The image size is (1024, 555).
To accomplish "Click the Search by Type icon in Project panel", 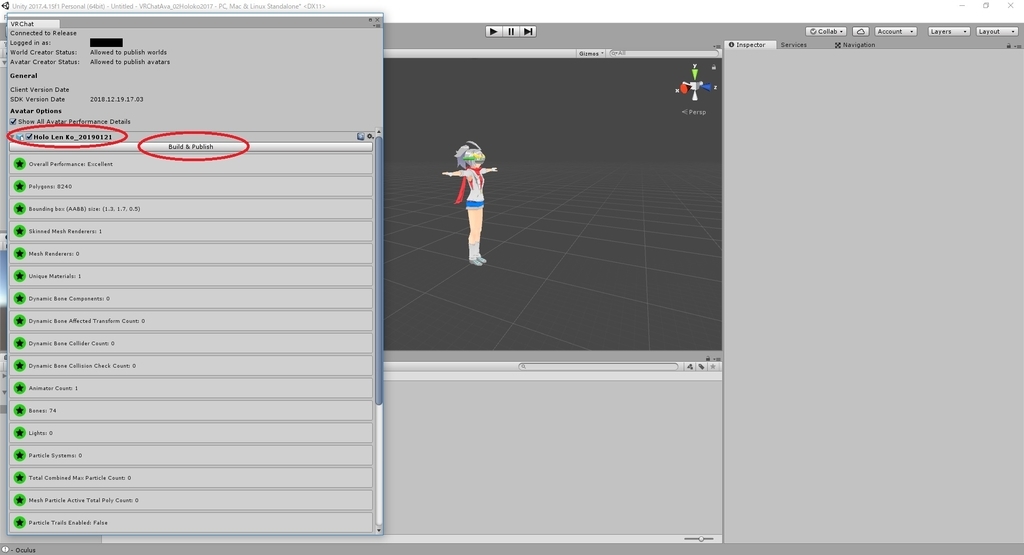I will [690, 366].
